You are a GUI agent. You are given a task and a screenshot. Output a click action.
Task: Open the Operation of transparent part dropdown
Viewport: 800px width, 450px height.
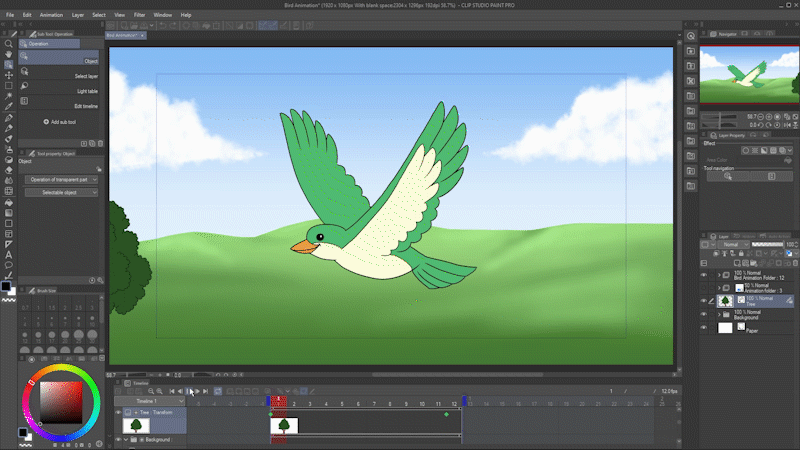[62, 179]
